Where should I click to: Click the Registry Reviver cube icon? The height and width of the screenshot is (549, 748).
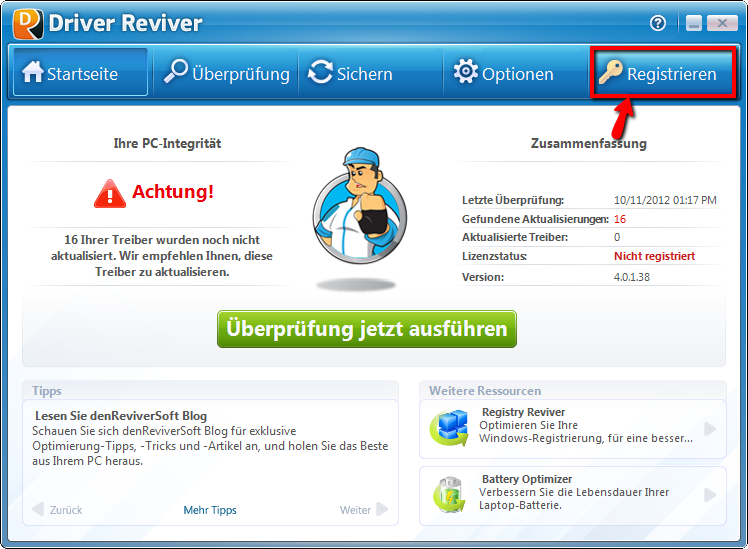449,428
